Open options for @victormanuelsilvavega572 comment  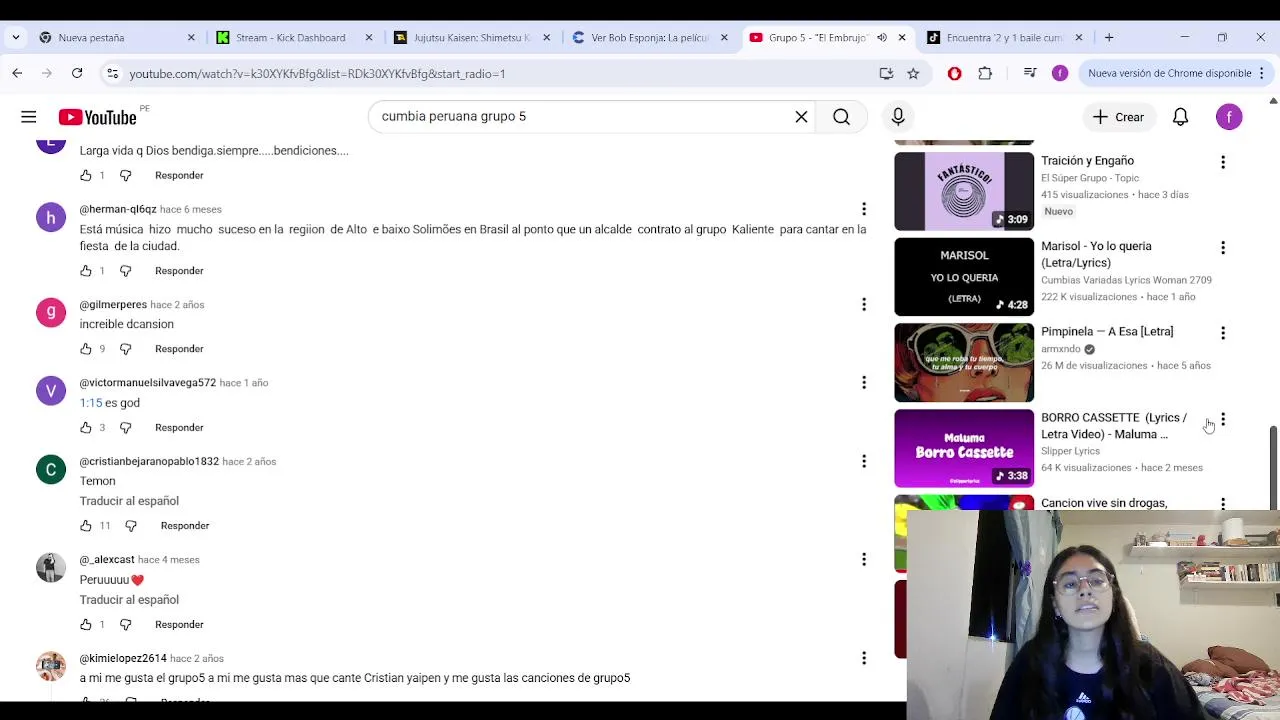coord(864,382)
